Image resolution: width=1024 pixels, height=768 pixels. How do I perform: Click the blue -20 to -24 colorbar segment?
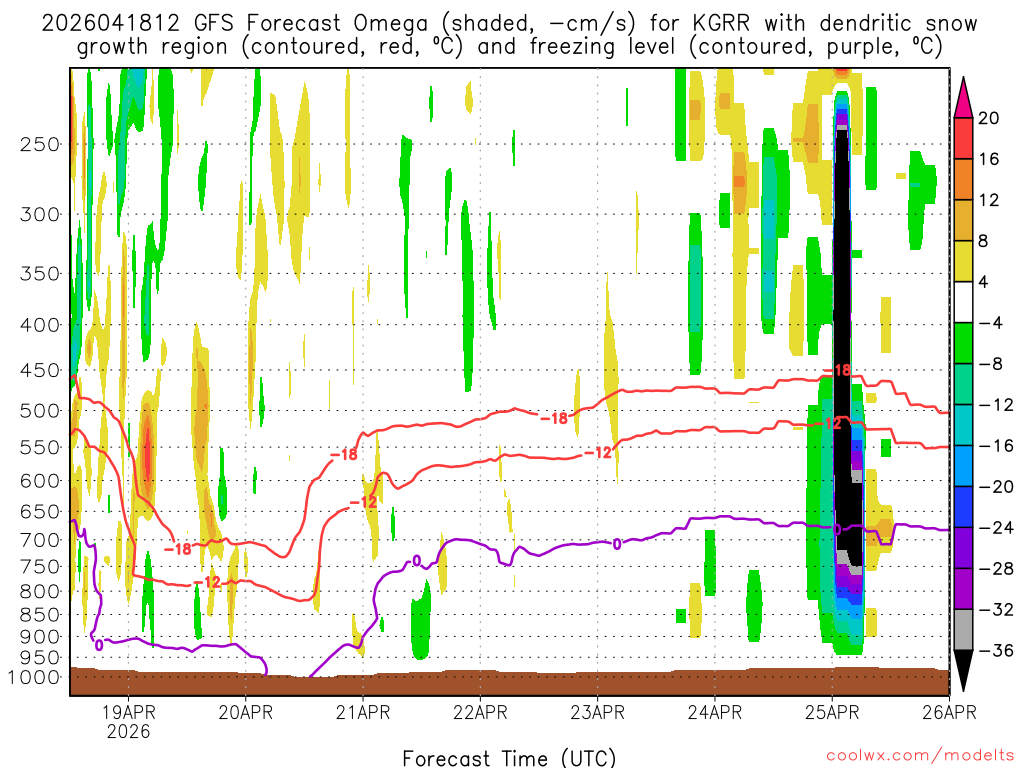point(963,507)
